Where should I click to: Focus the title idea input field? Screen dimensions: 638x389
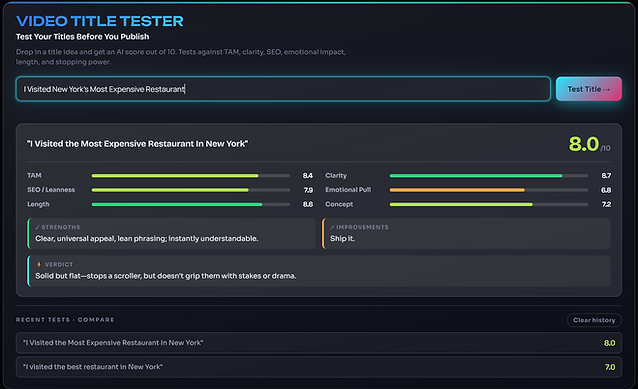pyautogui.click(x=283, y=89)
